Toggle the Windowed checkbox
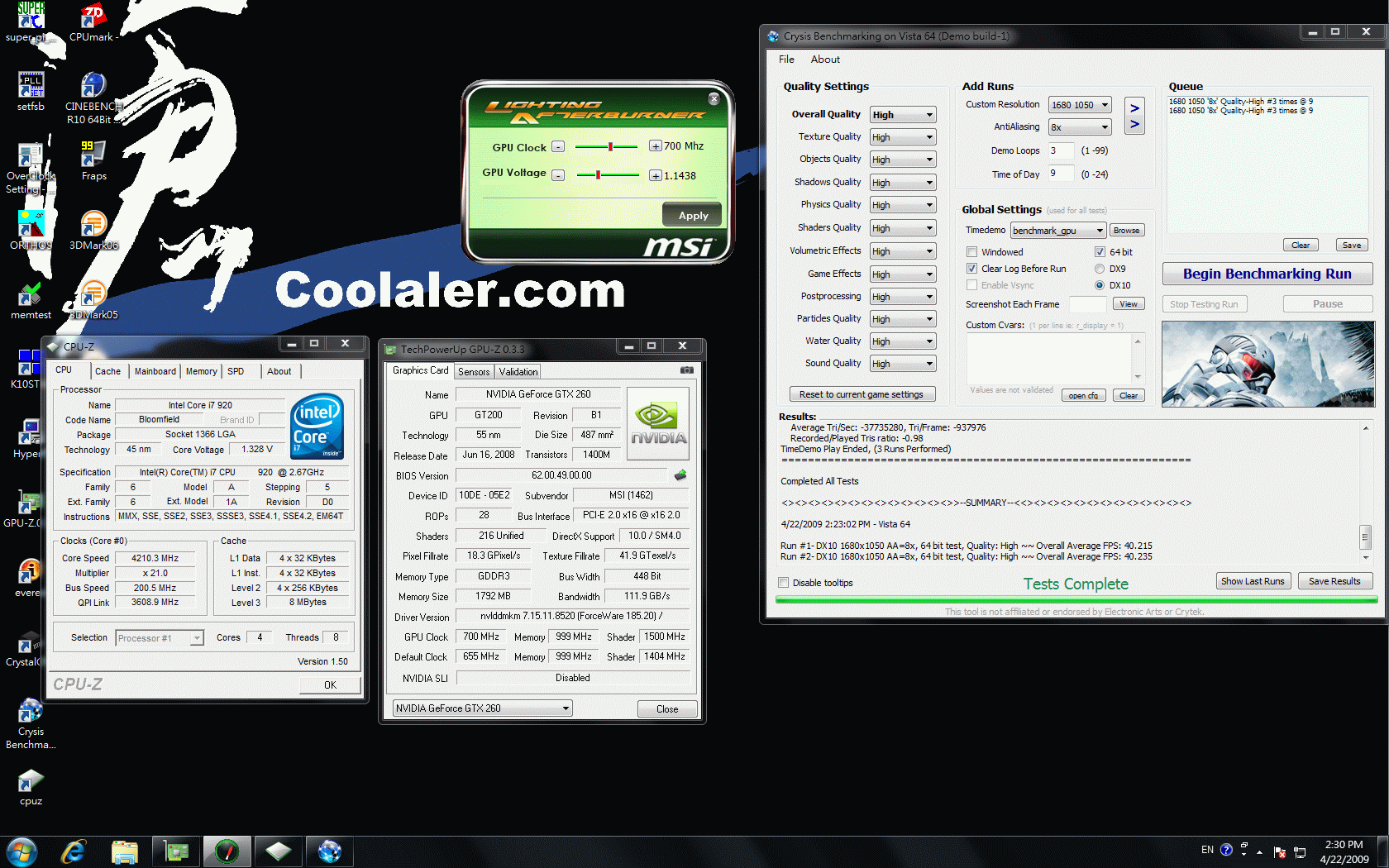 (972, 252)
